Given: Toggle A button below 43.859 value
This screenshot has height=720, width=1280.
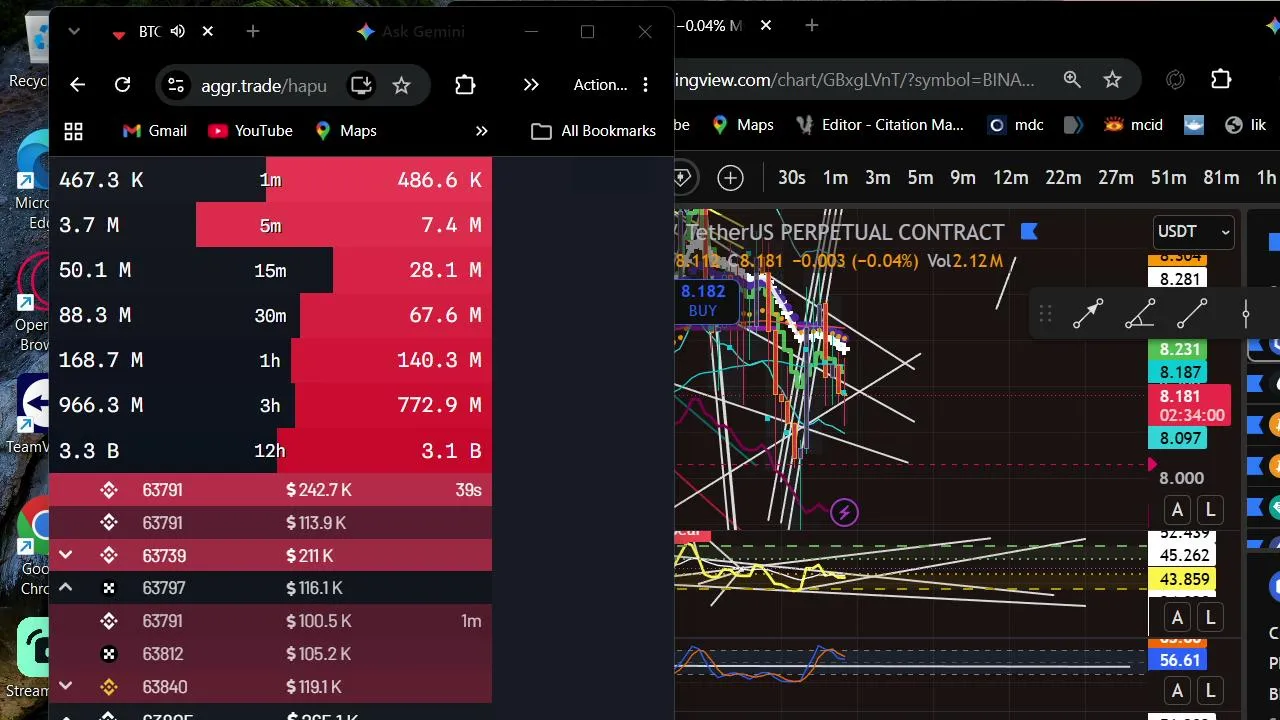Looking at the screenshot, I should click(x=1177, y=618).
